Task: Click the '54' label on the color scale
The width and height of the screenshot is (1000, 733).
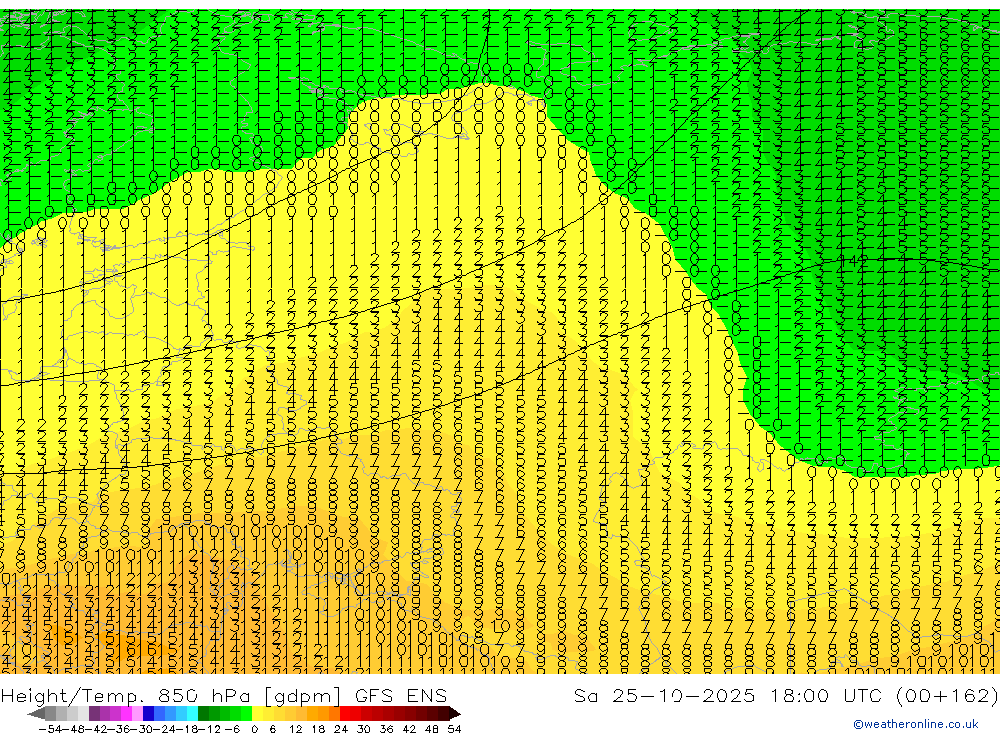Action: pyautogui.click(x=454, y=729)
